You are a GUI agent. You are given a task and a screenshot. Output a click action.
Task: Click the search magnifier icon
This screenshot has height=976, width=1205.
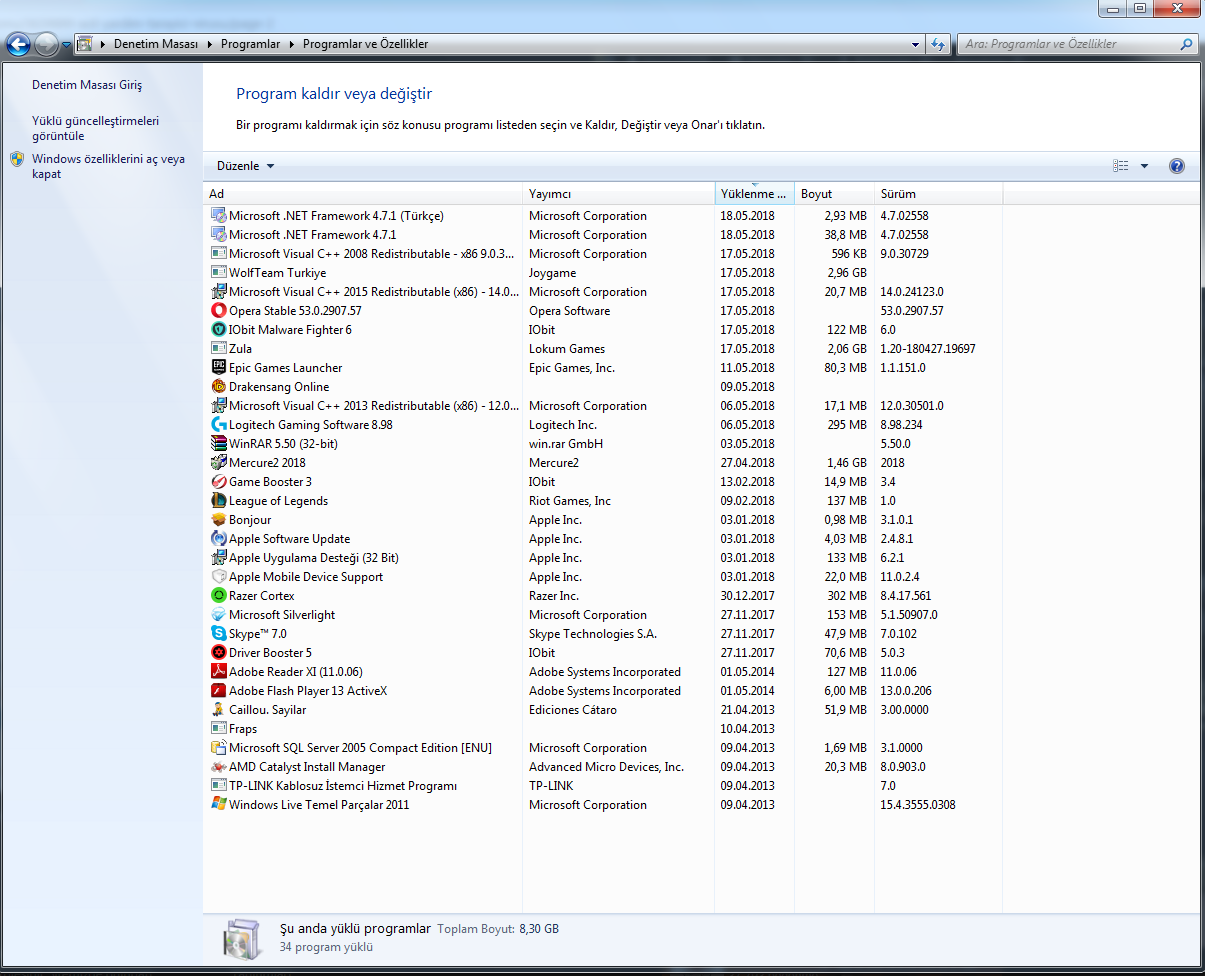[x=1187, y=44]
